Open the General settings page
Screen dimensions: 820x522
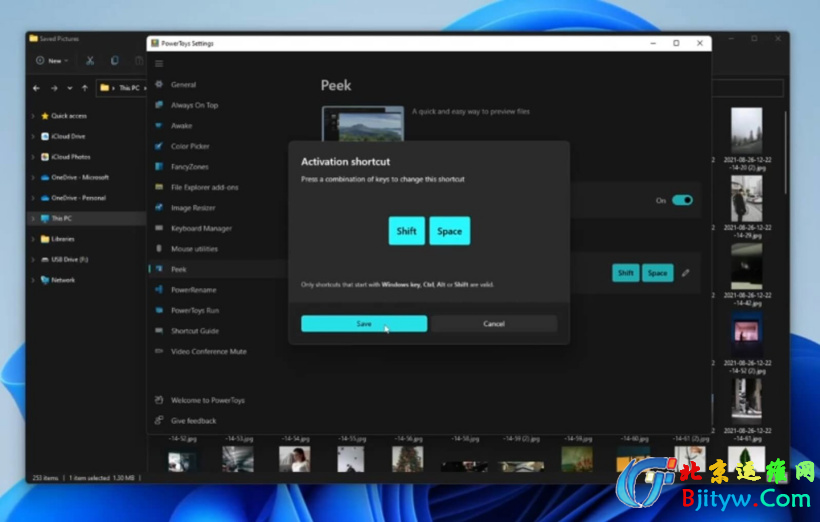click(x=183, y=85)
